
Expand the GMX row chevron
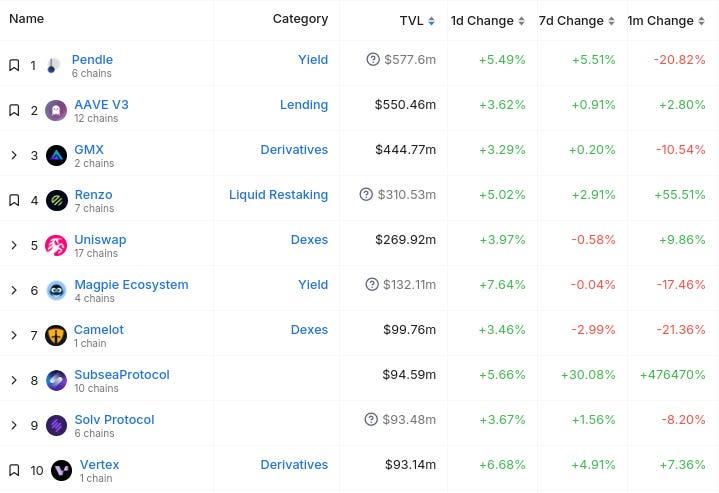click(x=14, y=156)
